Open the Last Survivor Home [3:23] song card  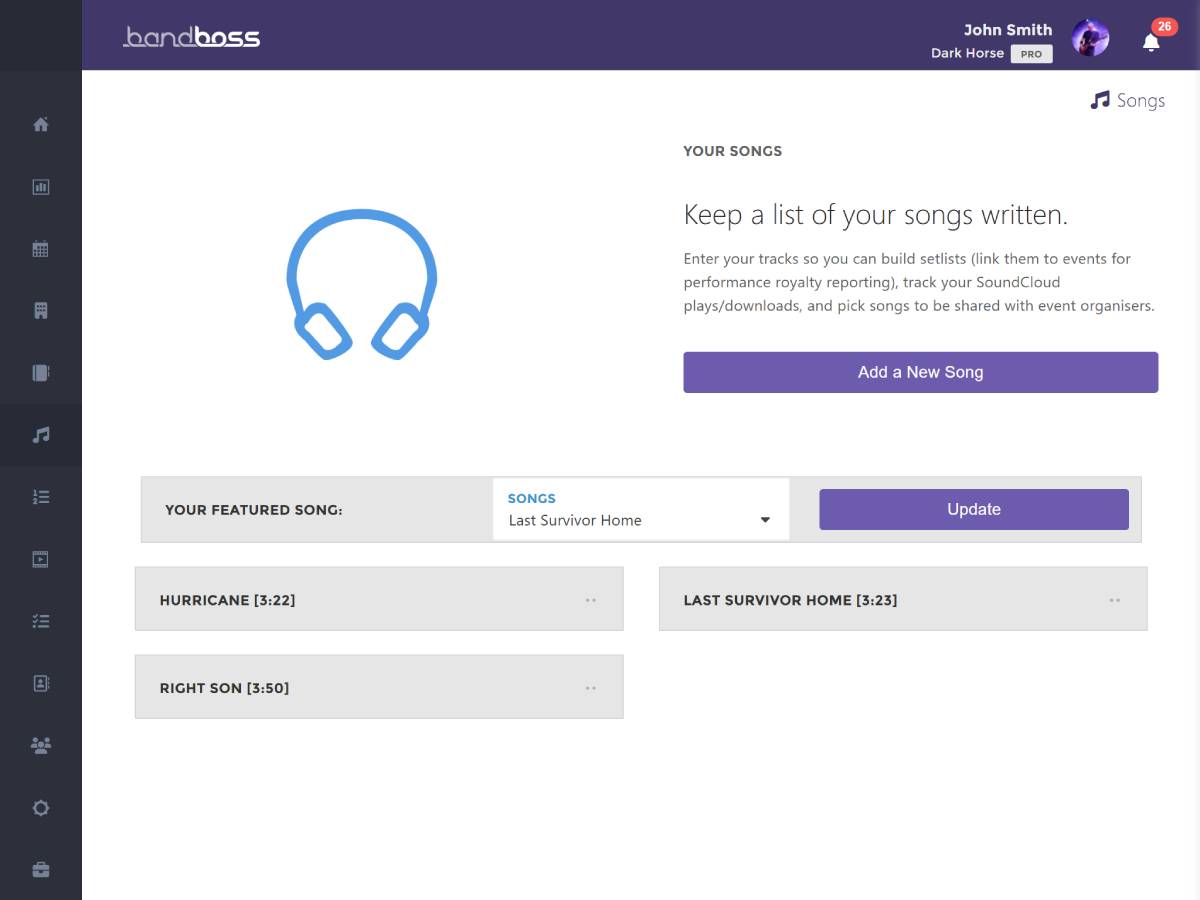(903, 599)
